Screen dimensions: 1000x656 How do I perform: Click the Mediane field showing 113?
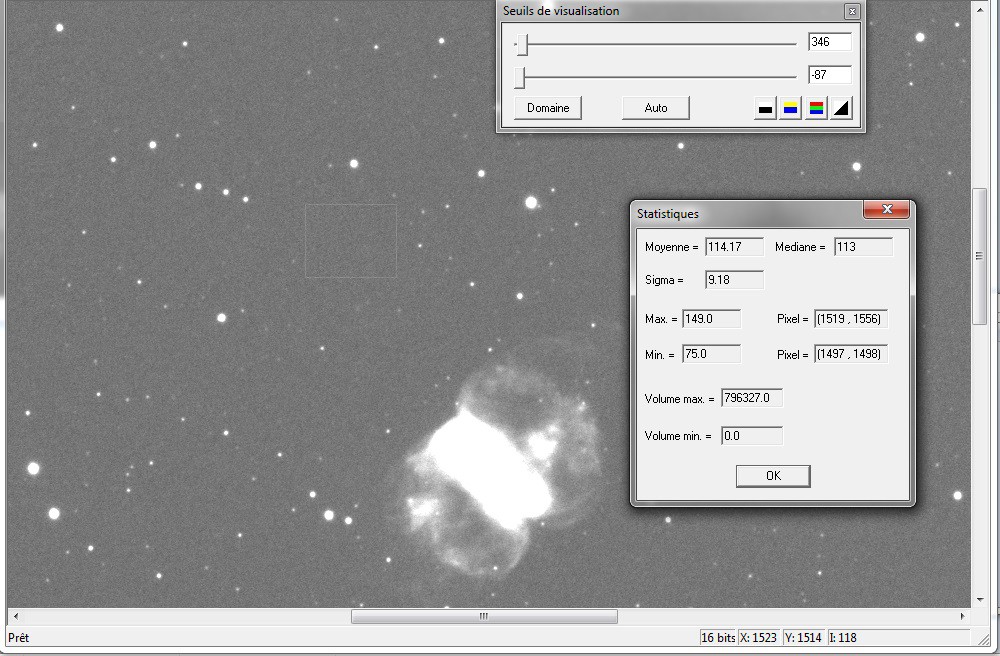pyautogui.click(x=864, y=246)
